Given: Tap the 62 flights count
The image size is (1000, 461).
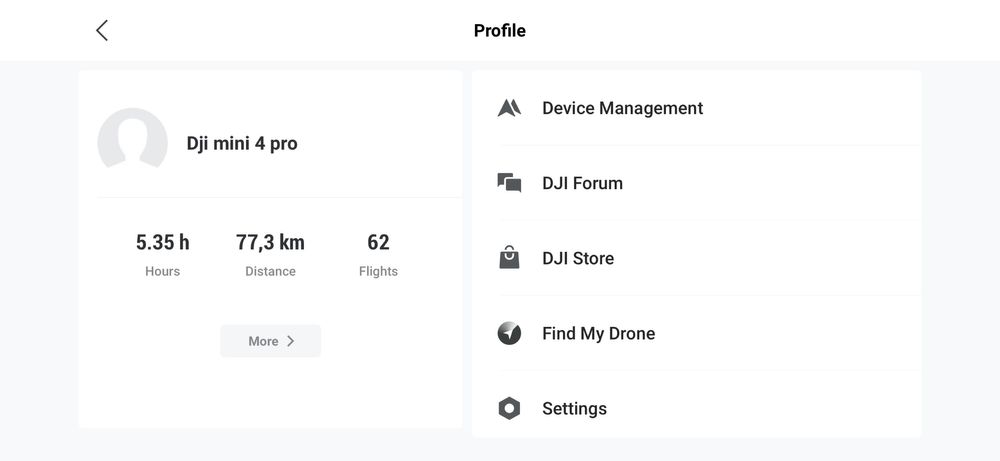Looking at the screenshot, I should point(378,242).
